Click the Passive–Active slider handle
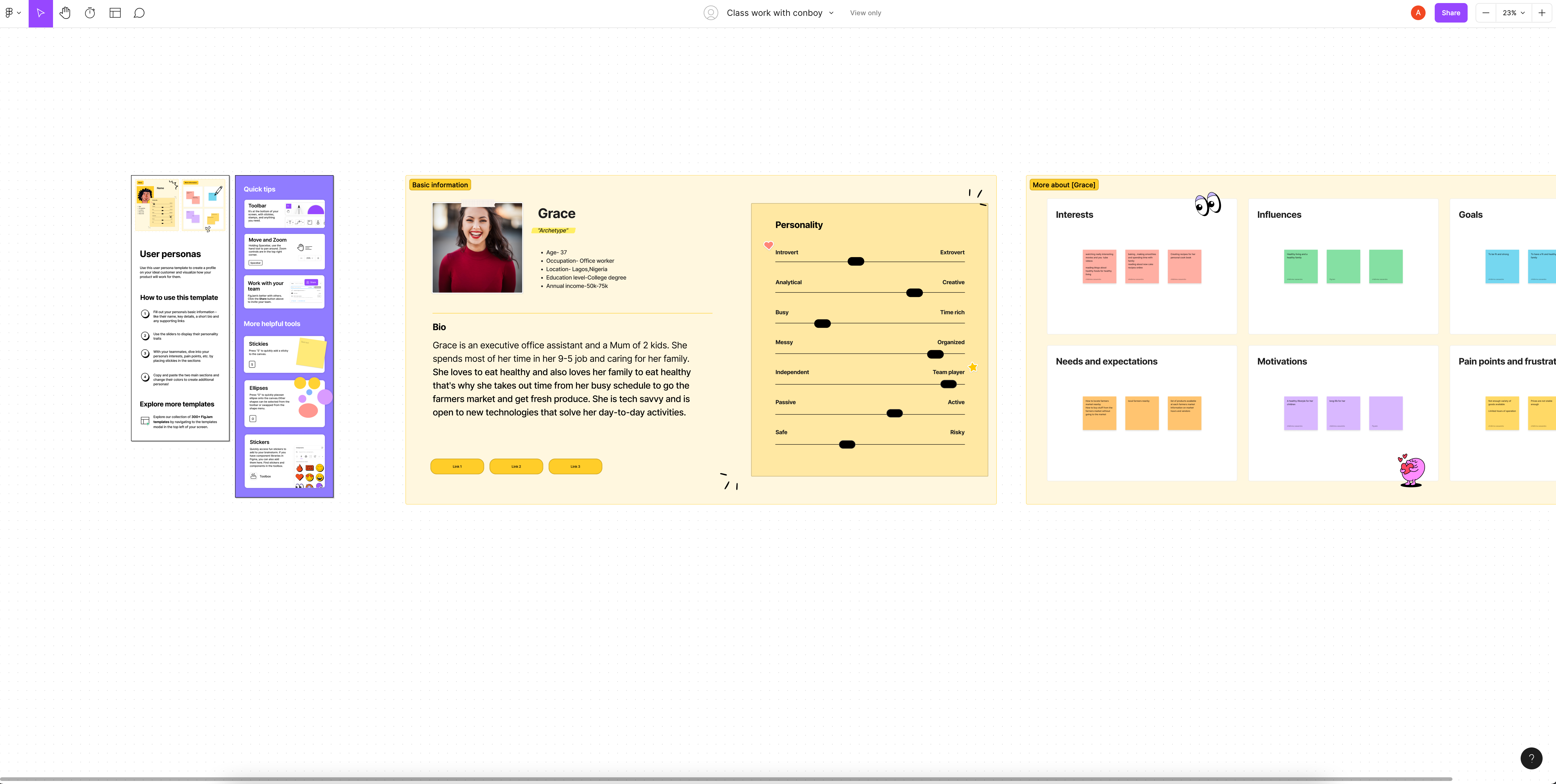 coord(894,413)
